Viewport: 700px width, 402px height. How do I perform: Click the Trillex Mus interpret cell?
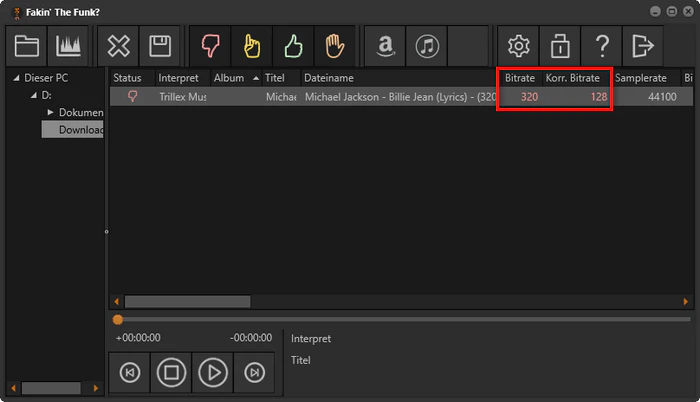click(183, 97)
